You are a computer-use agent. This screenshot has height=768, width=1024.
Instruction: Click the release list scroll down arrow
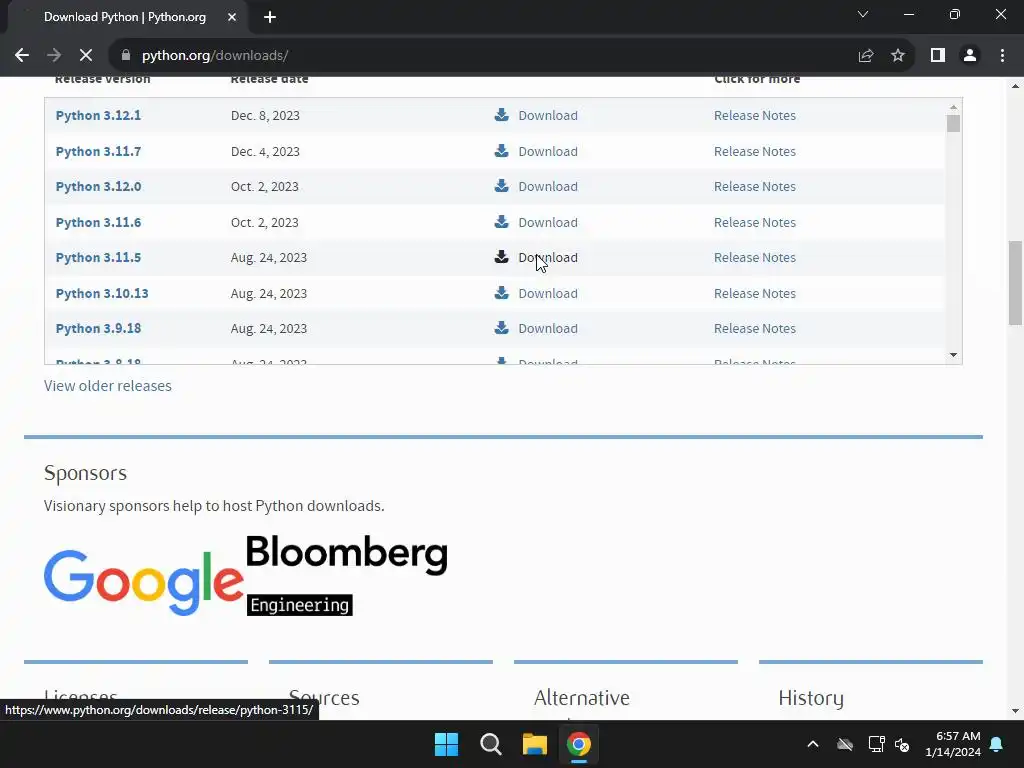click(953, 355)
